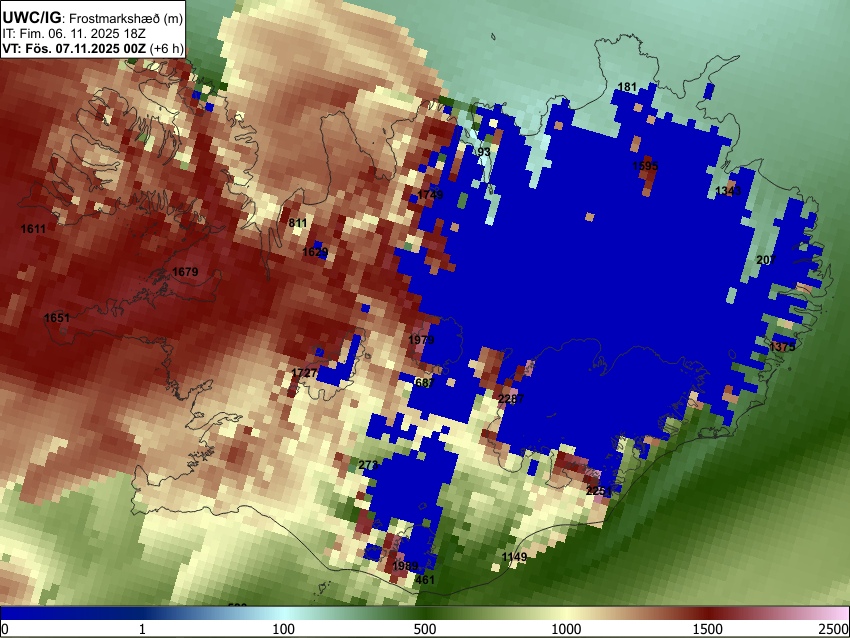The width and height of the screenshot is (850, 638).
Task: Click the color scale legend bar
Action: coord(425,613)
